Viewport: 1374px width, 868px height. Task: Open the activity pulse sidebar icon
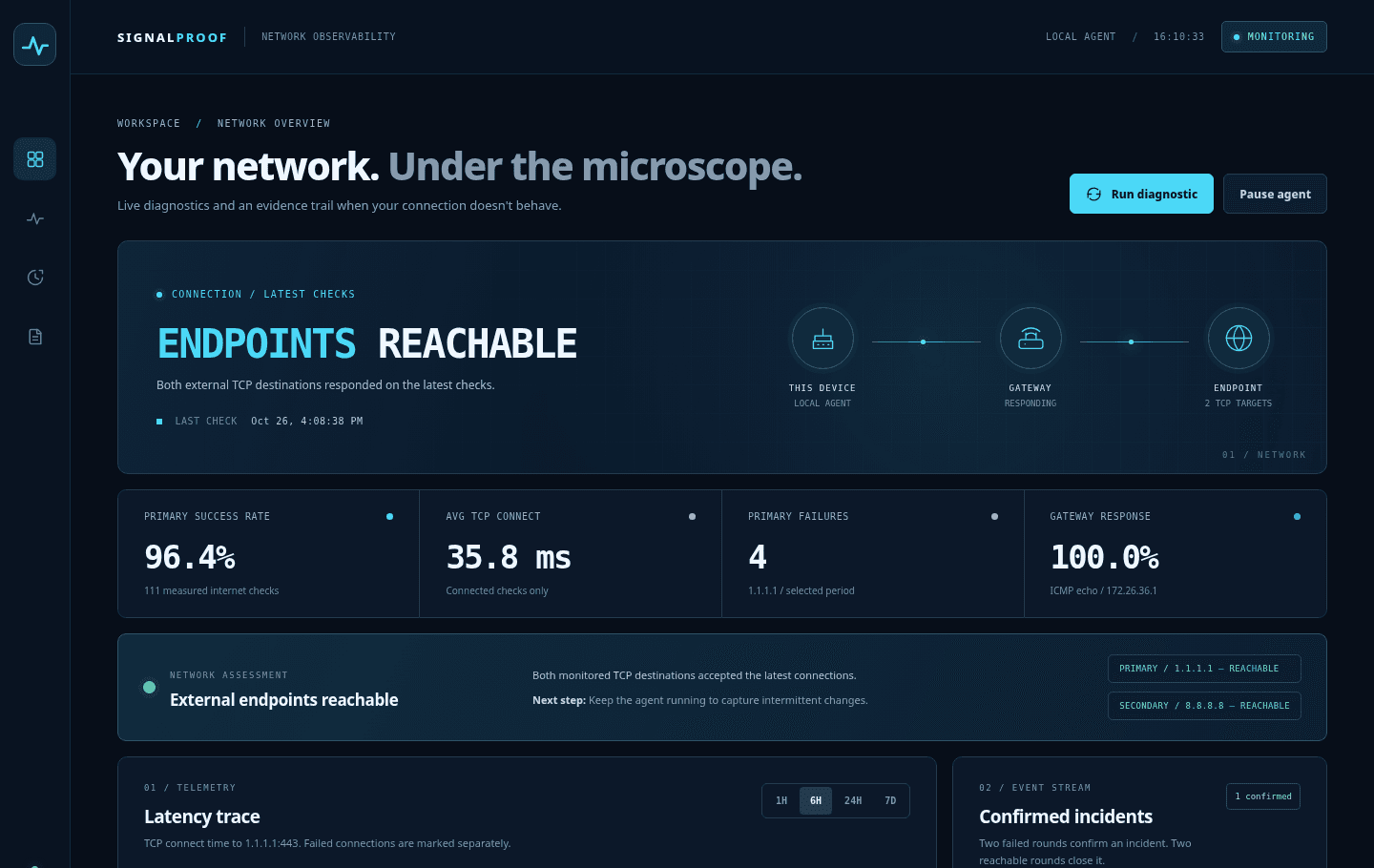coord(35,218)
